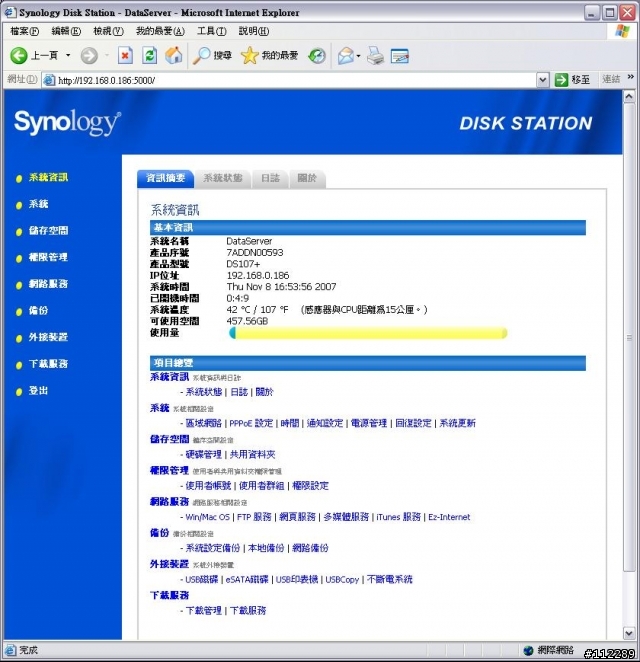Open the PPPoE 設定 link
The height and width of the screenshot is (662, 640).
click(251, 423)
